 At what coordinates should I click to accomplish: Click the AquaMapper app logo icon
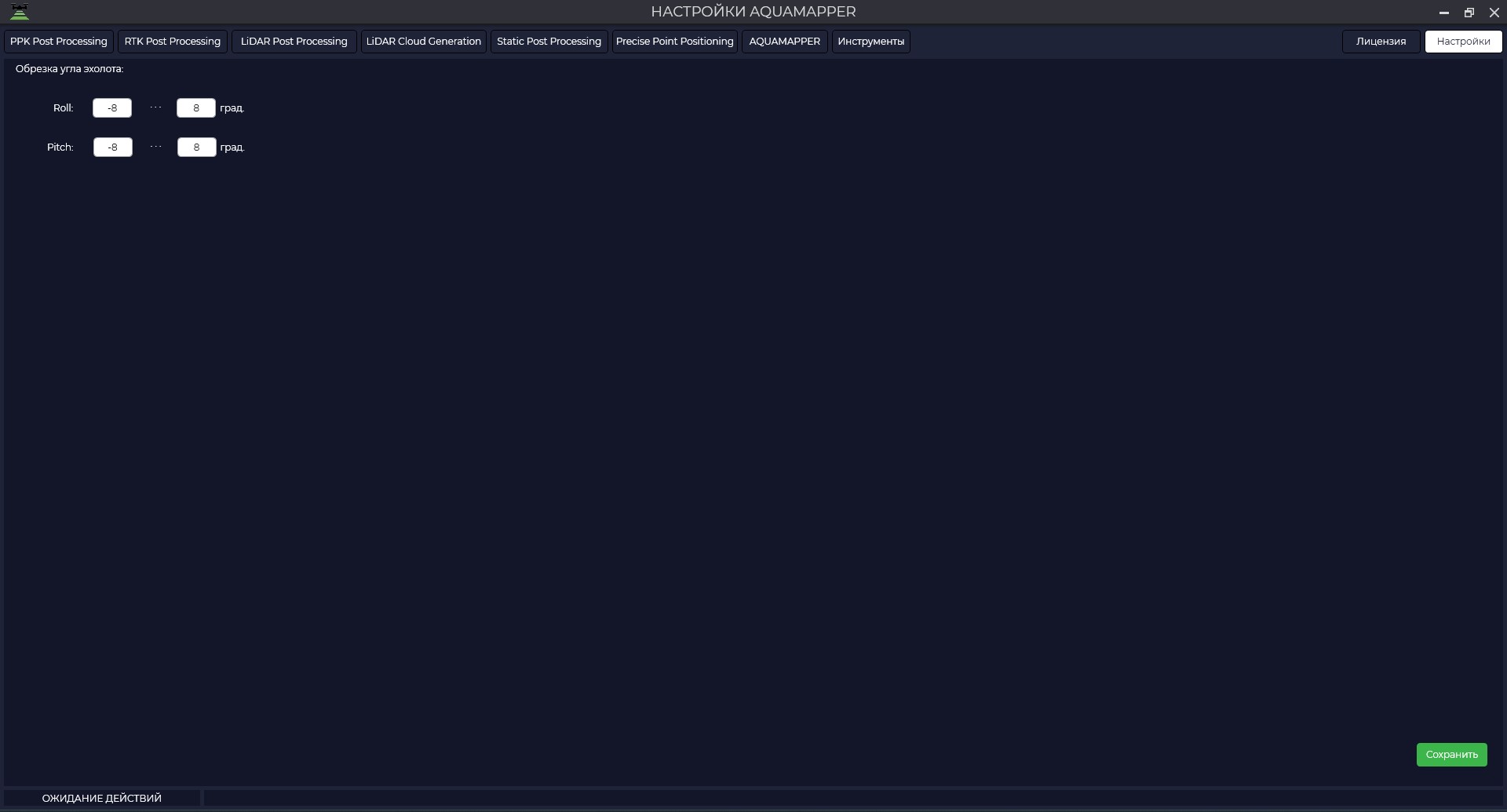point(20,12)
